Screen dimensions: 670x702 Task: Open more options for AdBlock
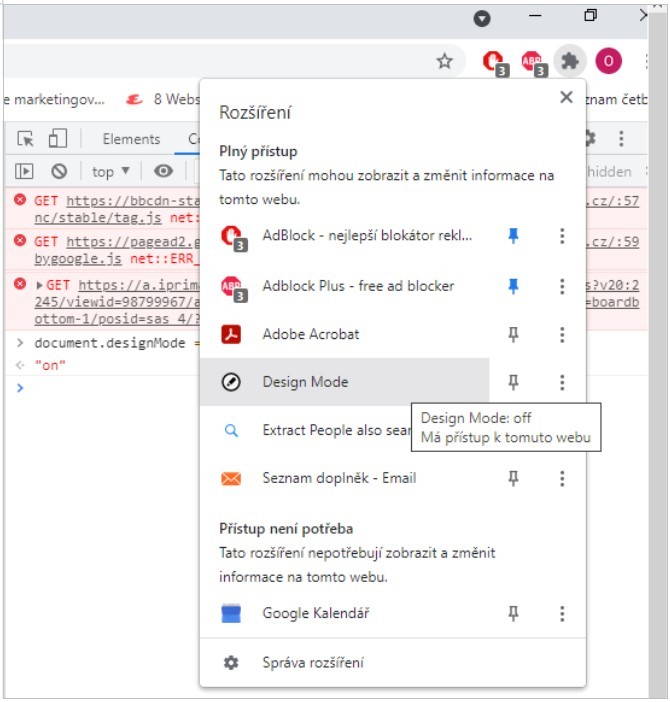562,235
